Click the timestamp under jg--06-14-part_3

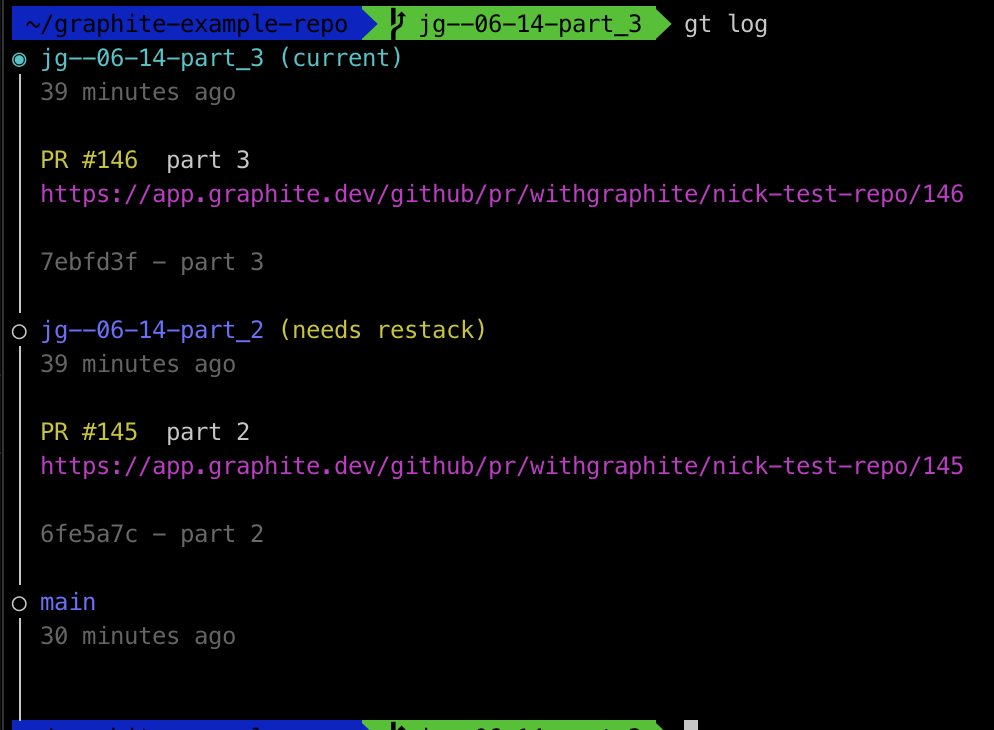pyautogui.click(x=138, y=93)
